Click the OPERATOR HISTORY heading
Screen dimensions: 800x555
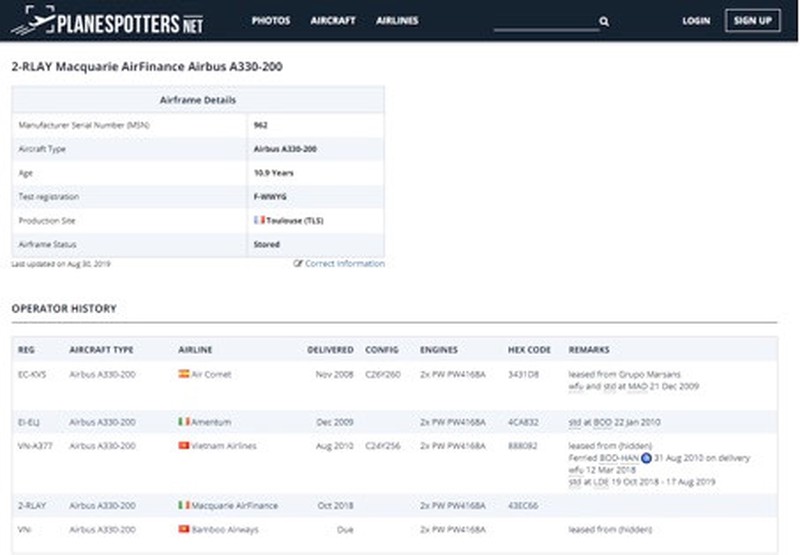point(64,309)
